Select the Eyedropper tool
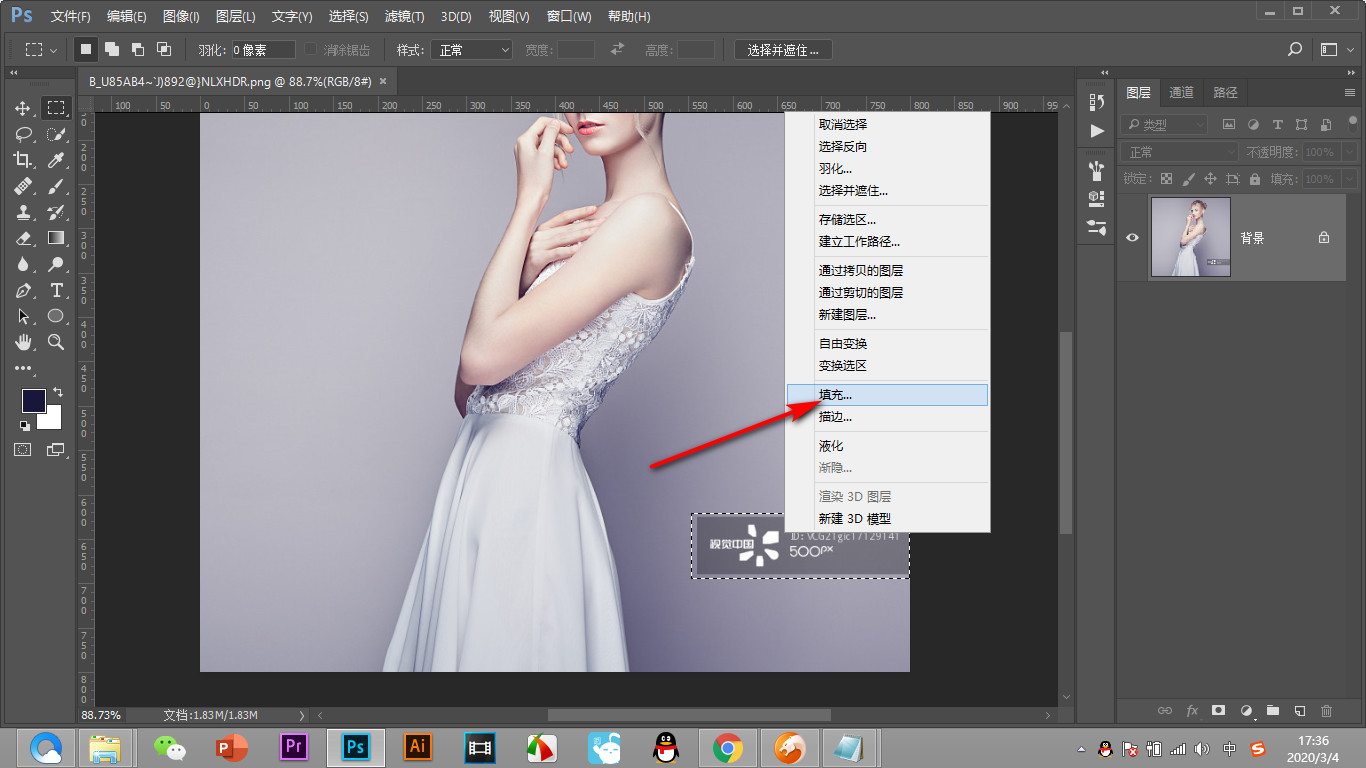Image resolution: width=1366 pixels, height=768 pixels. [x=56, y=160]
